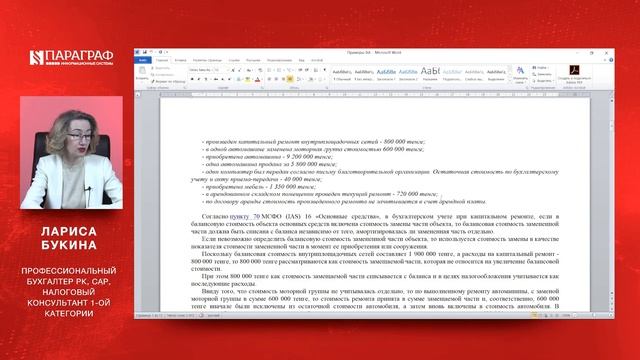
Task: Click the Increase Indent icon
Action: (307, 70)
